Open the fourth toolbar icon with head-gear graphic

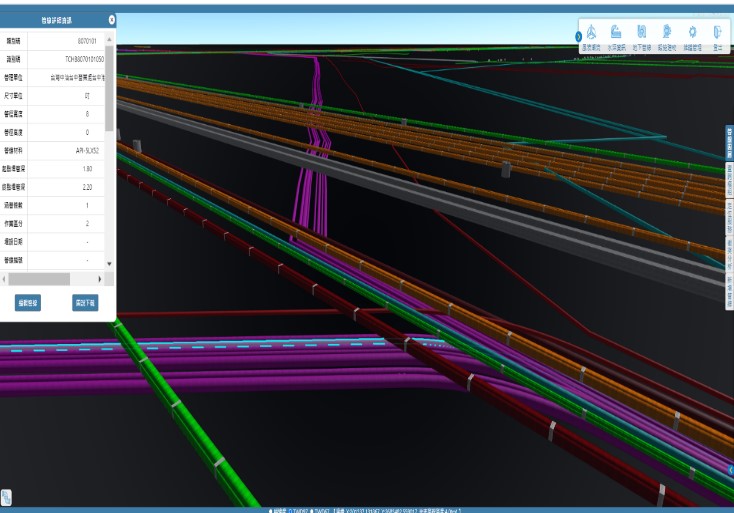(x=667, y=32)
